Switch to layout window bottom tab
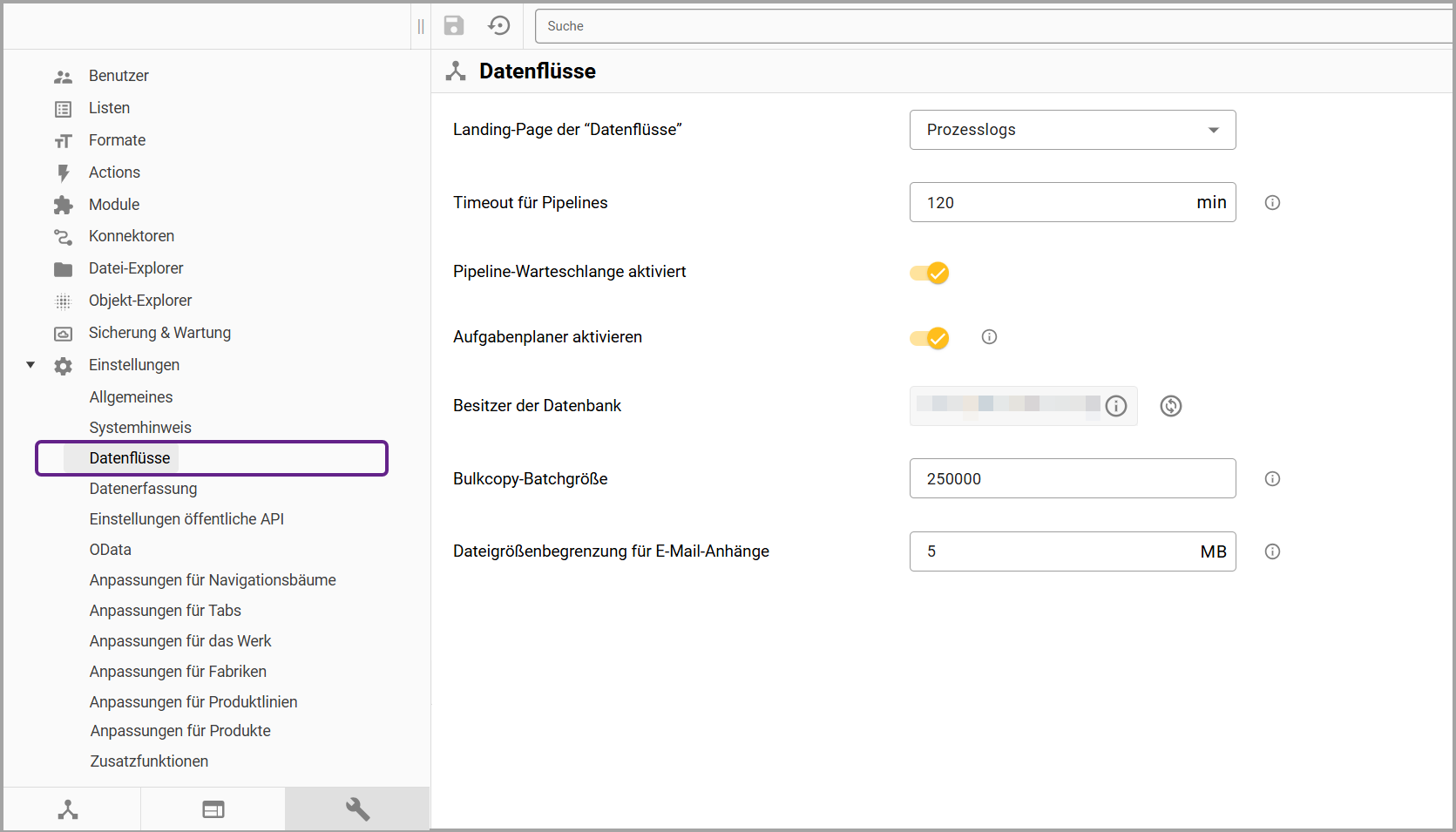 tap(213, 809)
